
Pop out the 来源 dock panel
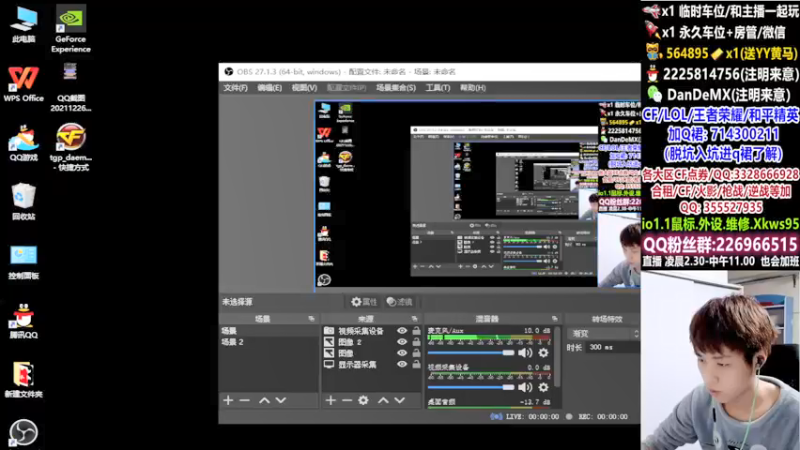click(414, 319)
